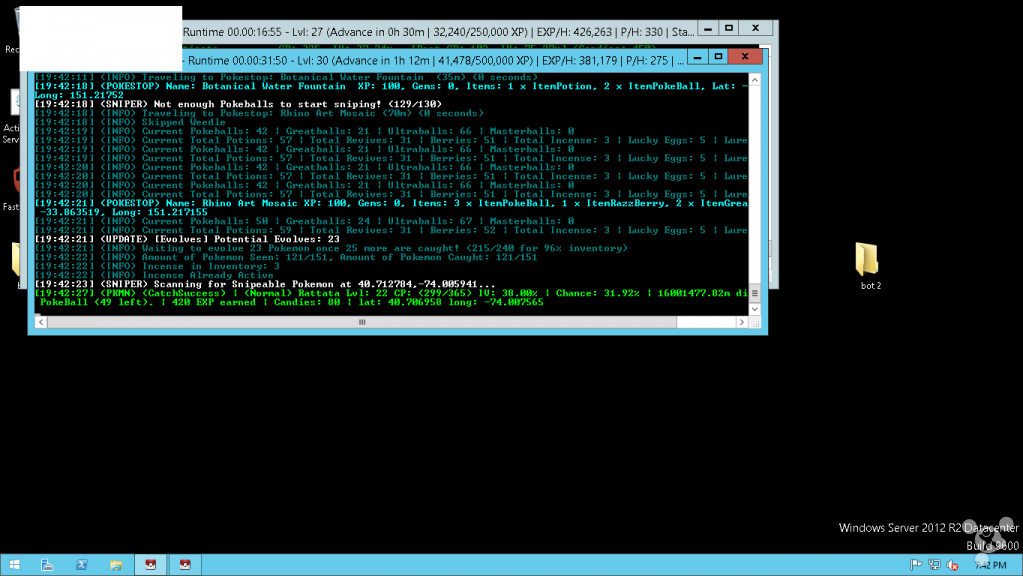Click the console's vertical scroll up arrow
The width and height of the screenshot is (1023, 576).
coord(755,80)
